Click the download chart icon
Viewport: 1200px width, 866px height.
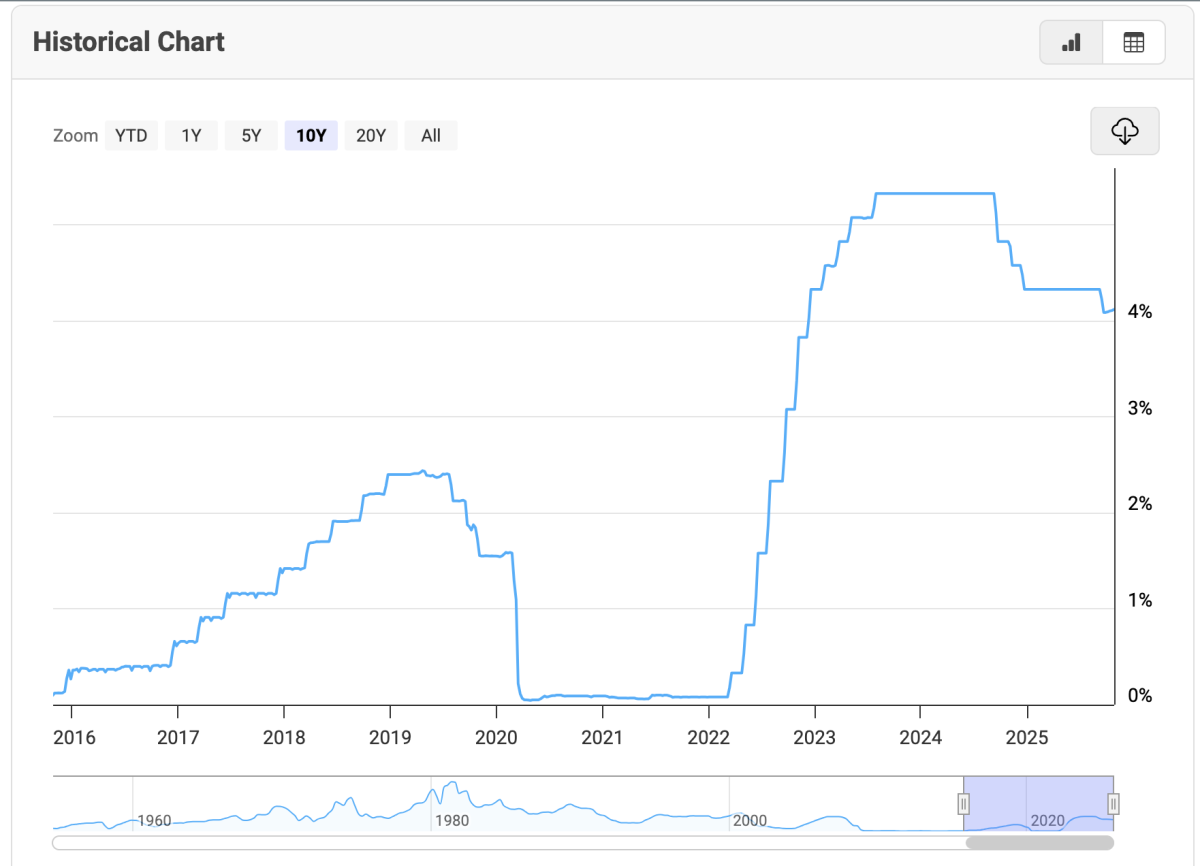pos(1124,131)
